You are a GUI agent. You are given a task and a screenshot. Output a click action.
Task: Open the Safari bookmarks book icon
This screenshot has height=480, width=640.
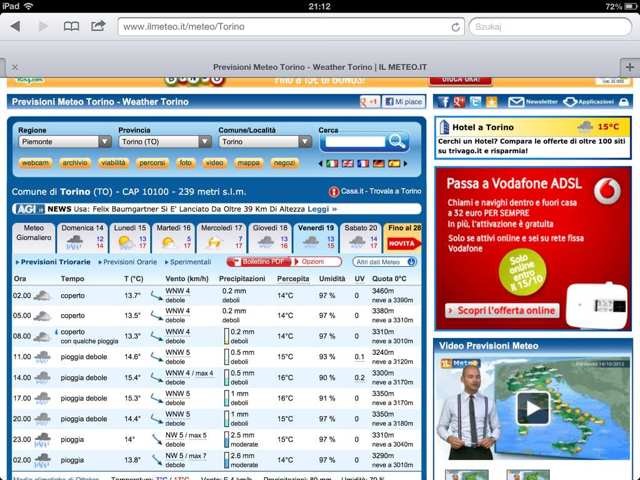[x=71, y=27]
